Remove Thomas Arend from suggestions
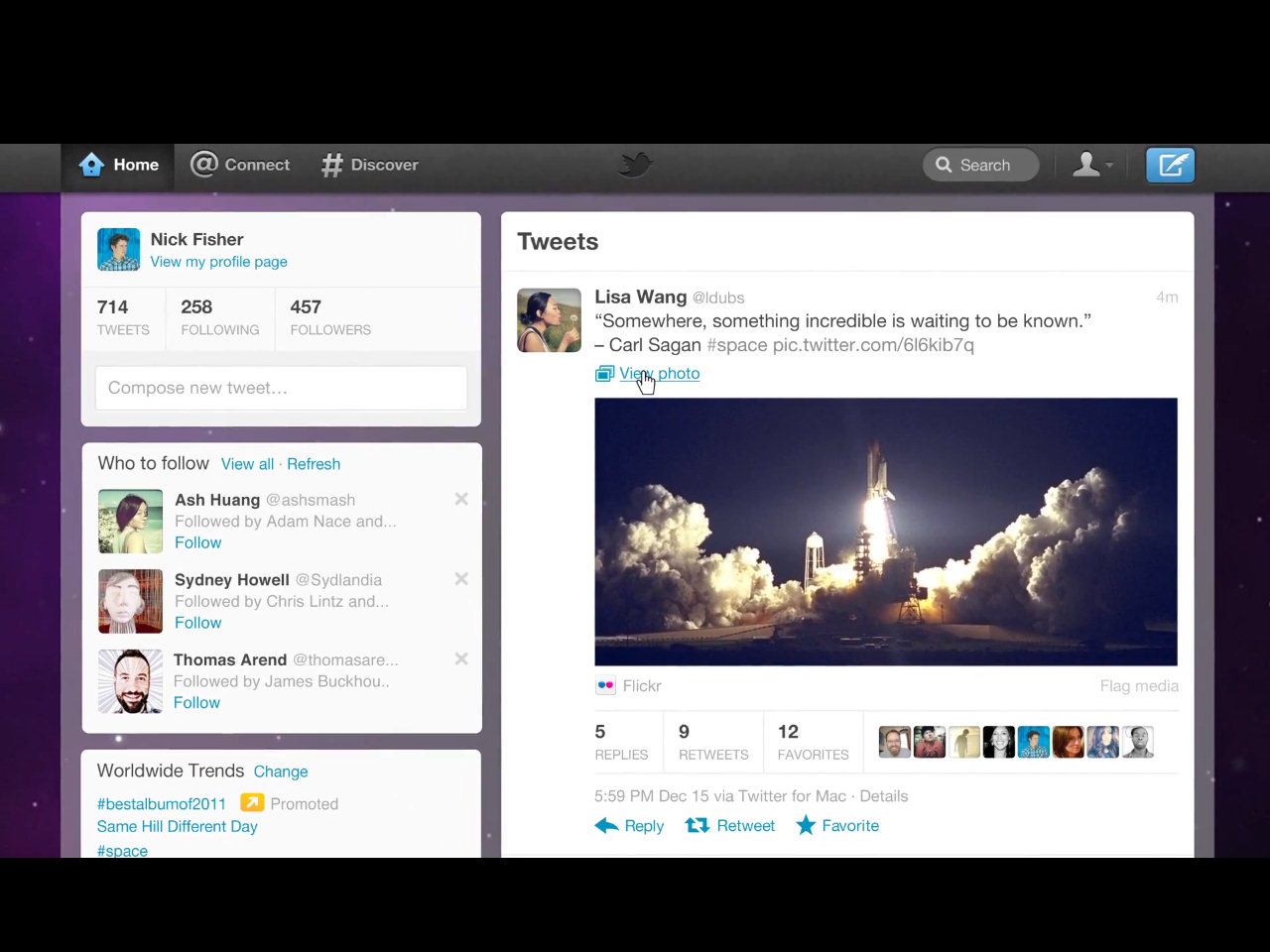Image resolution: width=1270 pixels, height=952 pixels. click(461, 658)
